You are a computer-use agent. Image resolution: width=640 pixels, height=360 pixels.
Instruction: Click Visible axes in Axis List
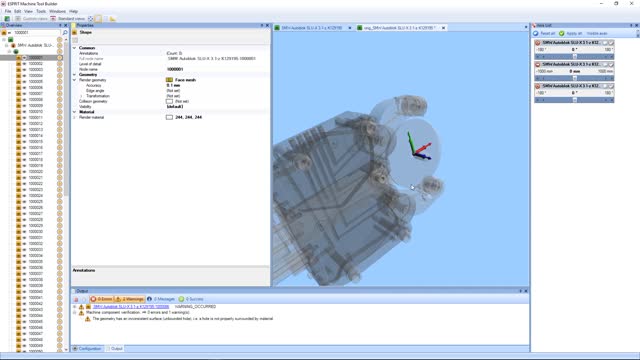pos(597,33)
